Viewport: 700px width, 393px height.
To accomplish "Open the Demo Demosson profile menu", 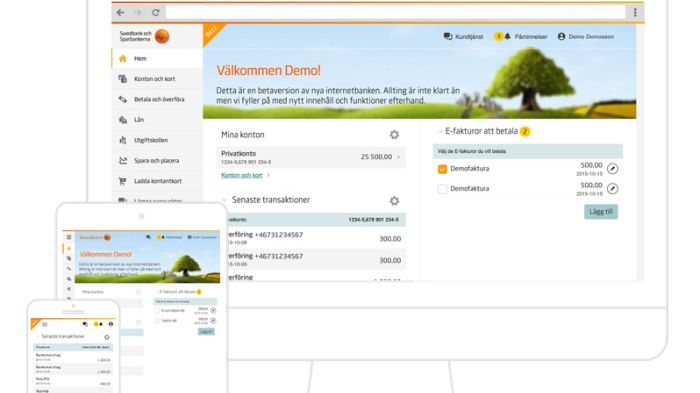I will click(x=586, y=37).
